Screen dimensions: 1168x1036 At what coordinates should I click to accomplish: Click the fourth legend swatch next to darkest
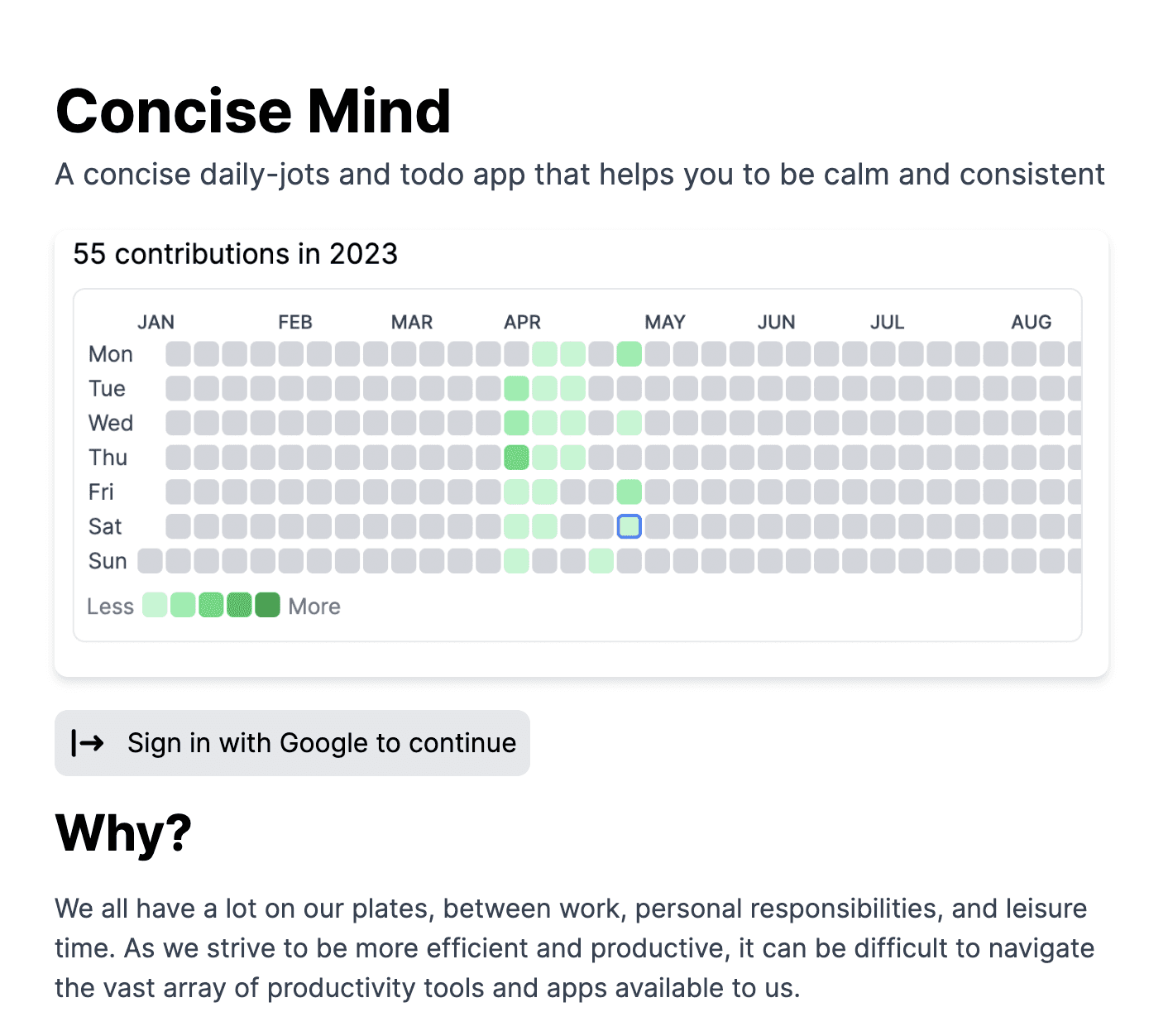pyautogui.click(x=239, y=606)
